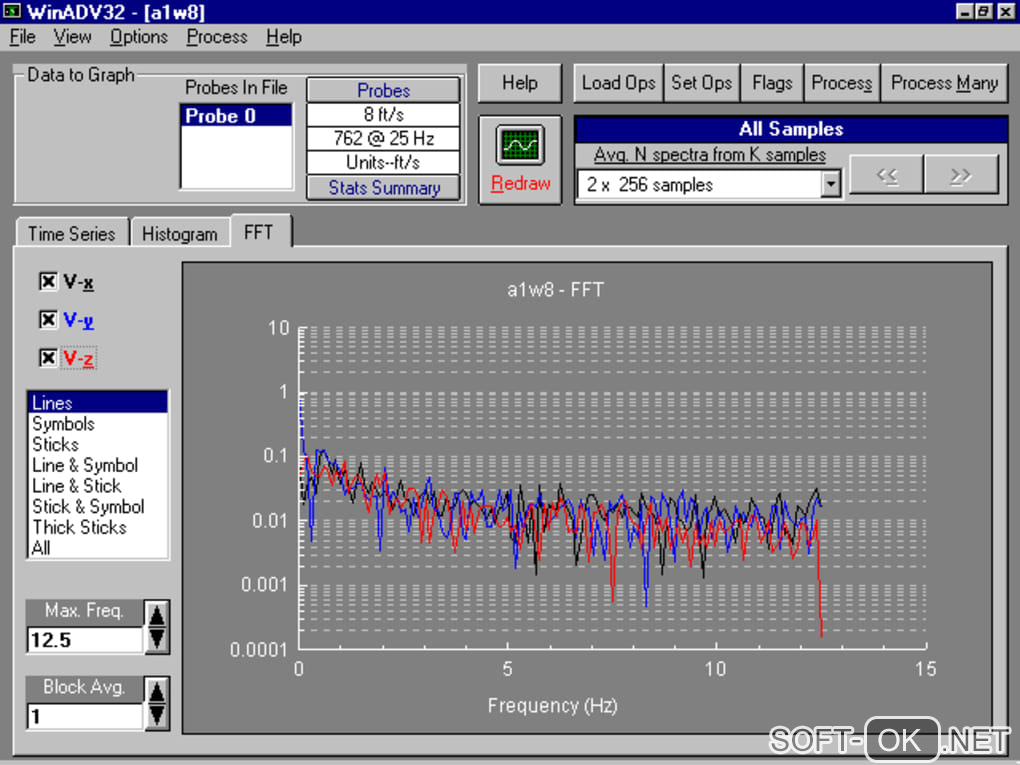Decrease Max. Freq. with down arrow
Screen dimensions: 1020x765
click(157, 639)
